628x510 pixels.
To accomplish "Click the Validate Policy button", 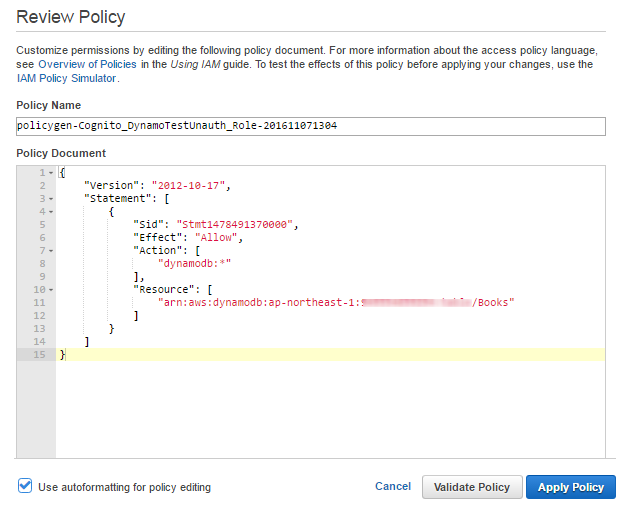I will point(472,487).
